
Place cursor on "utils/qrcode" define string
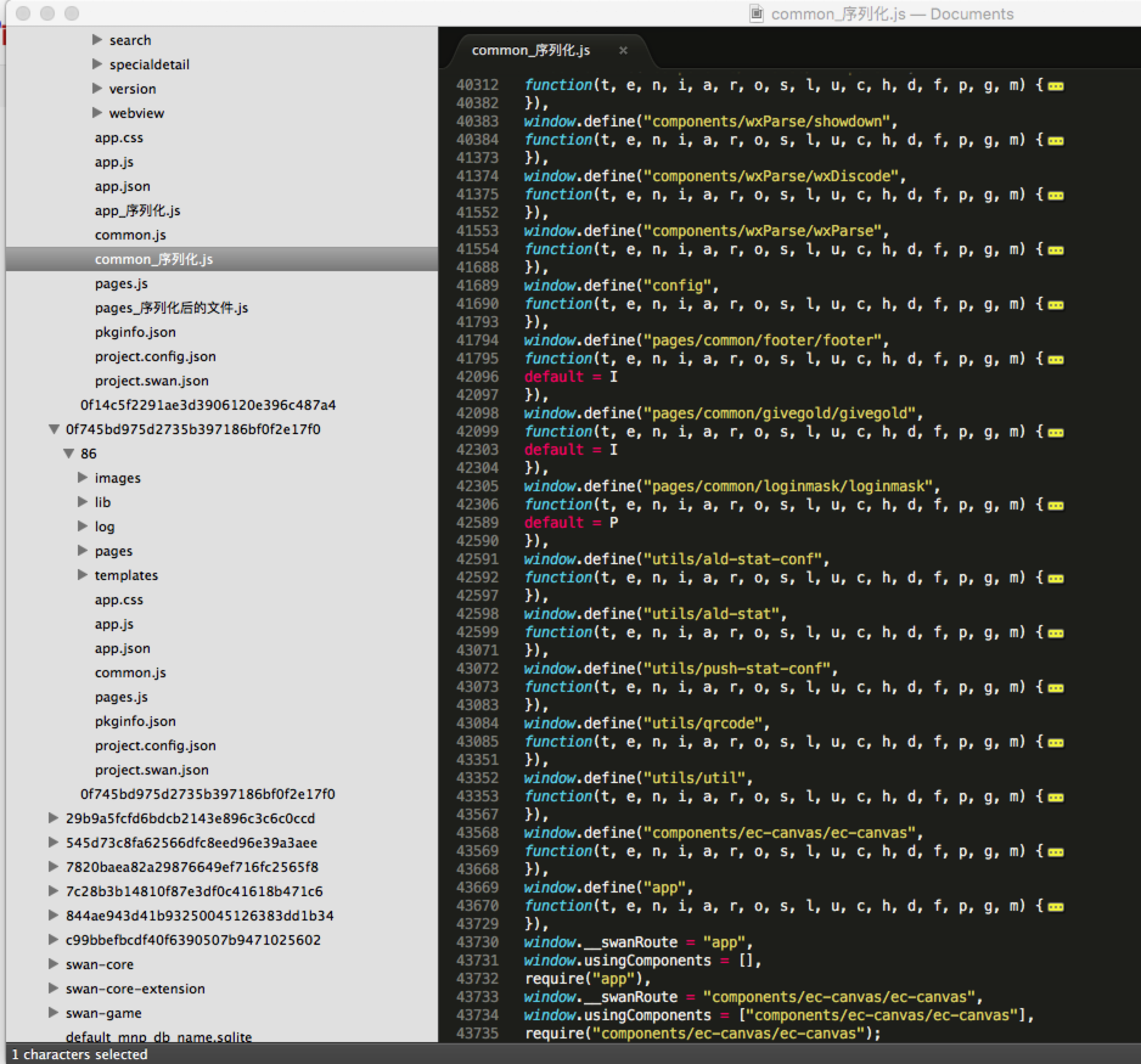pyautogui.click(x=702, y=724)
